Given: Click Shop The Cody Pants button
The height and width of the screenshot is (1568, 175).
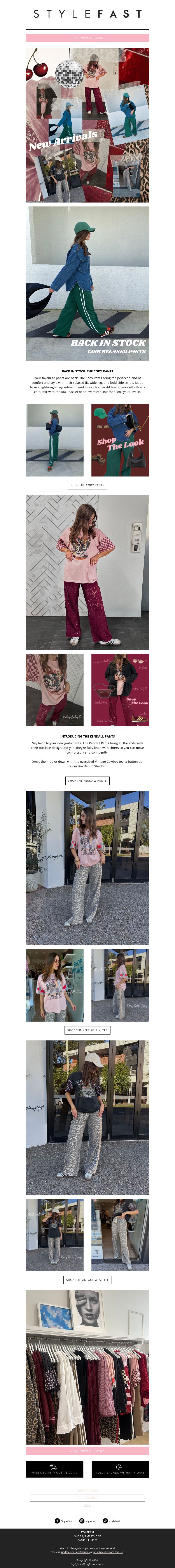Looking at the screenshot, I should pos(87,485).
